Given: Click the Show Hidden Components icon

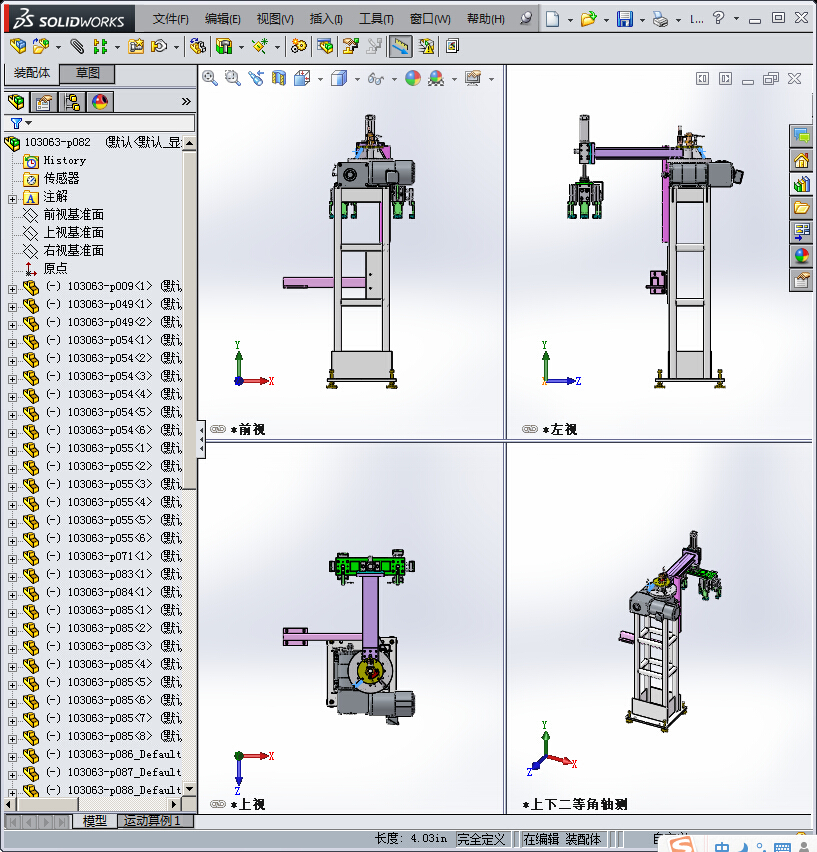Looking at the screenshot, I should pos(198,46).
